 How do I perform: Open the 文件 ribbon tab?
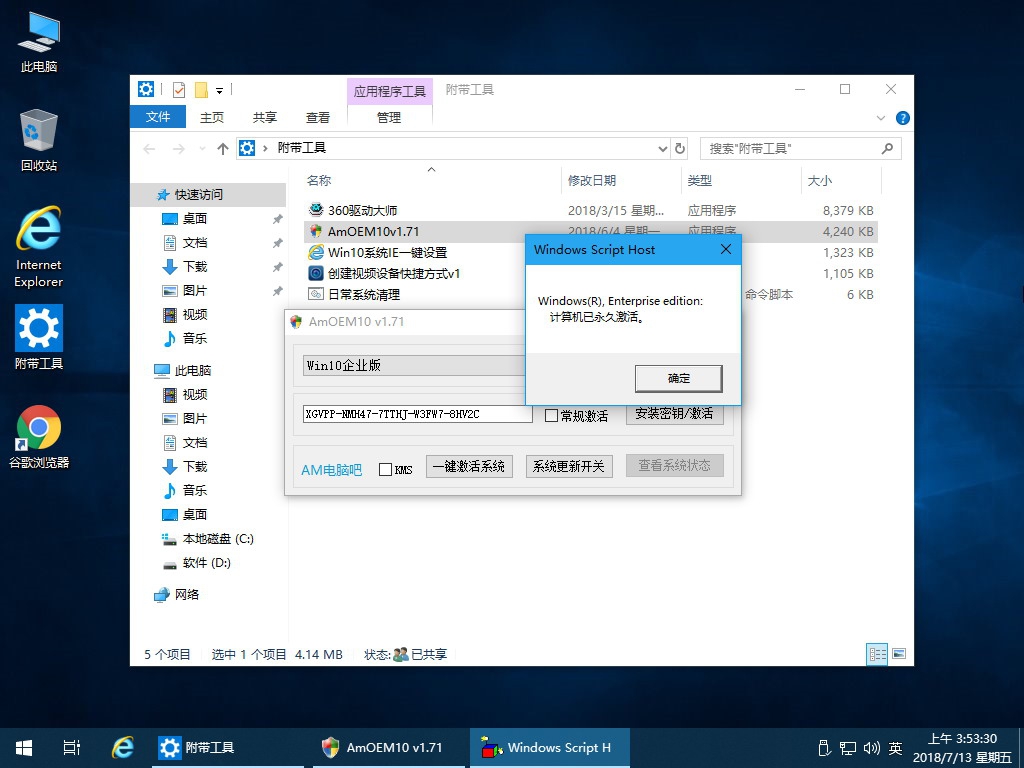[158, 117]
